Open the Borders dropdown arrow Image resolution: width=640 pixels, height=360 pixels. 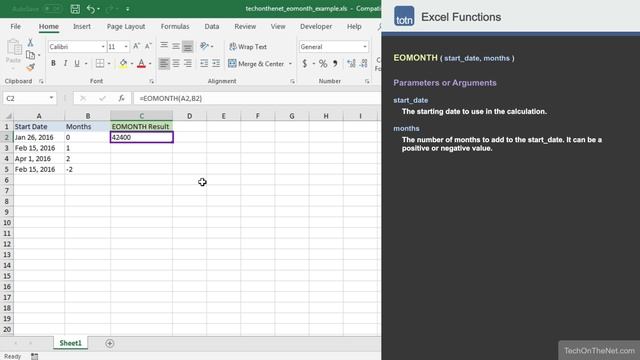click(109, 64)
